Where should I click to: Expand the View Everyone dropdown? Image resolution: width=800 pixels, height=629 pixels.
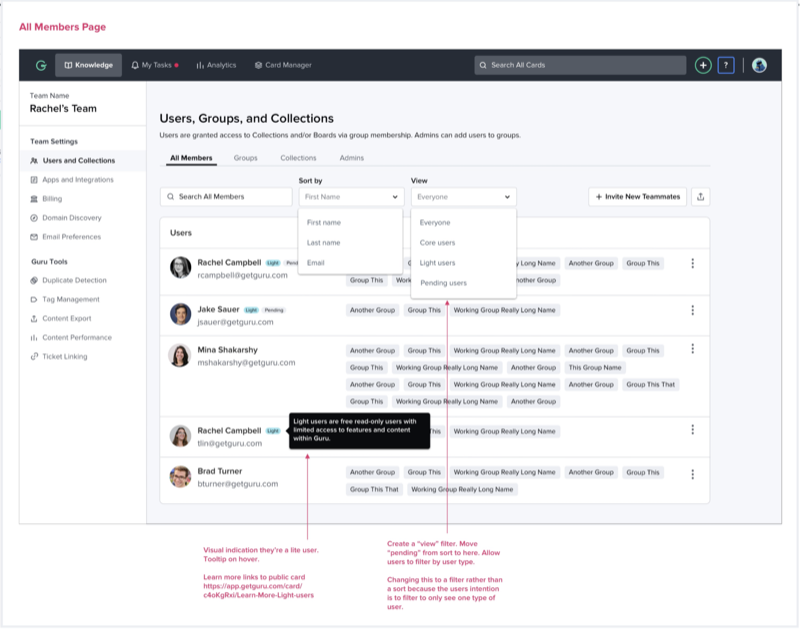pyautogui.click(x=464, y=197)
